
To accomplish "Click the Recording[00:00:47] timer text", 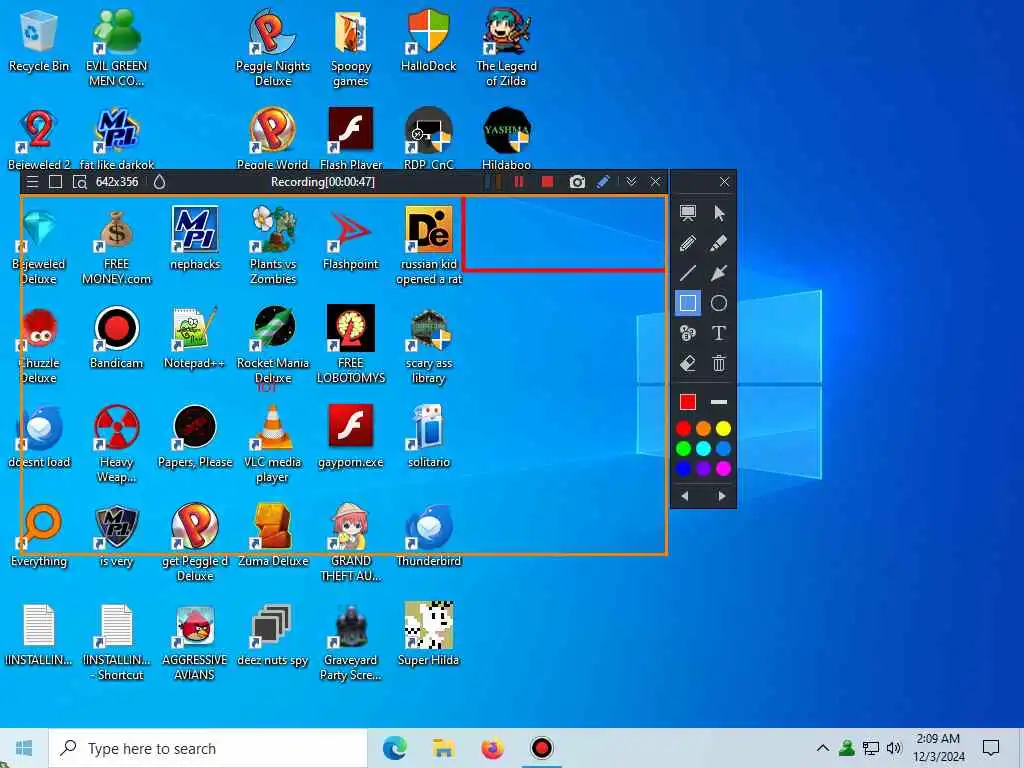I will [x=323, y=182].
